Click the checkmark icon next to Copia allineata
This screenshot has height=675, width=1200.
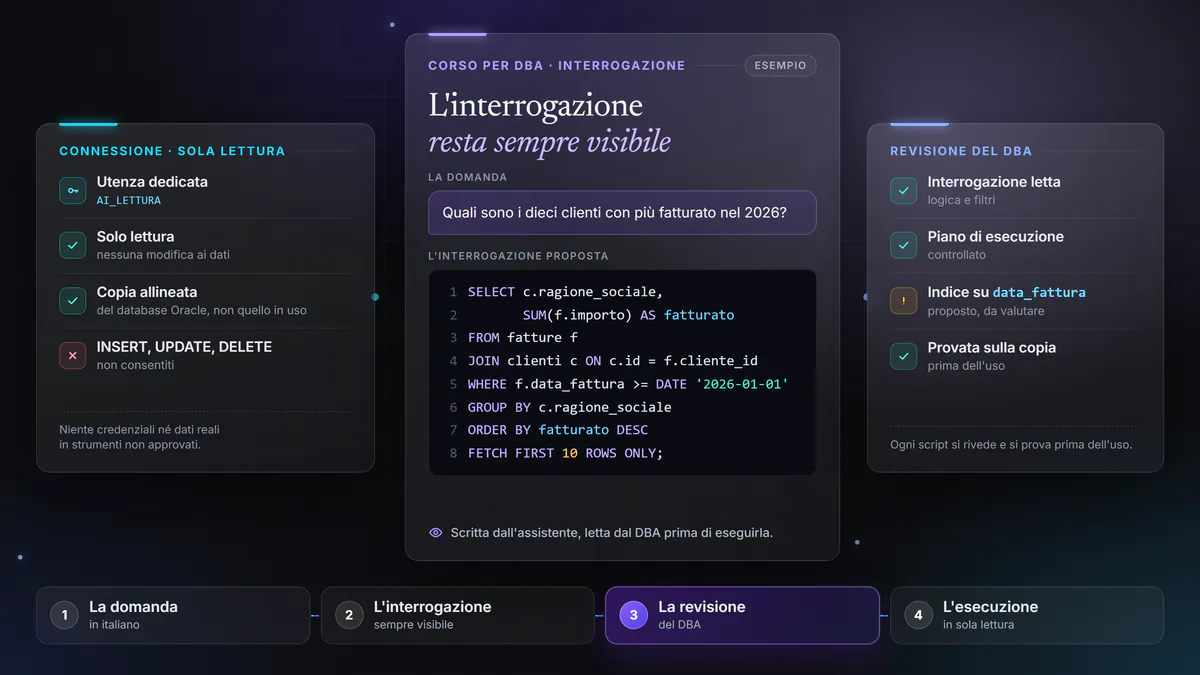pos(72,300)
